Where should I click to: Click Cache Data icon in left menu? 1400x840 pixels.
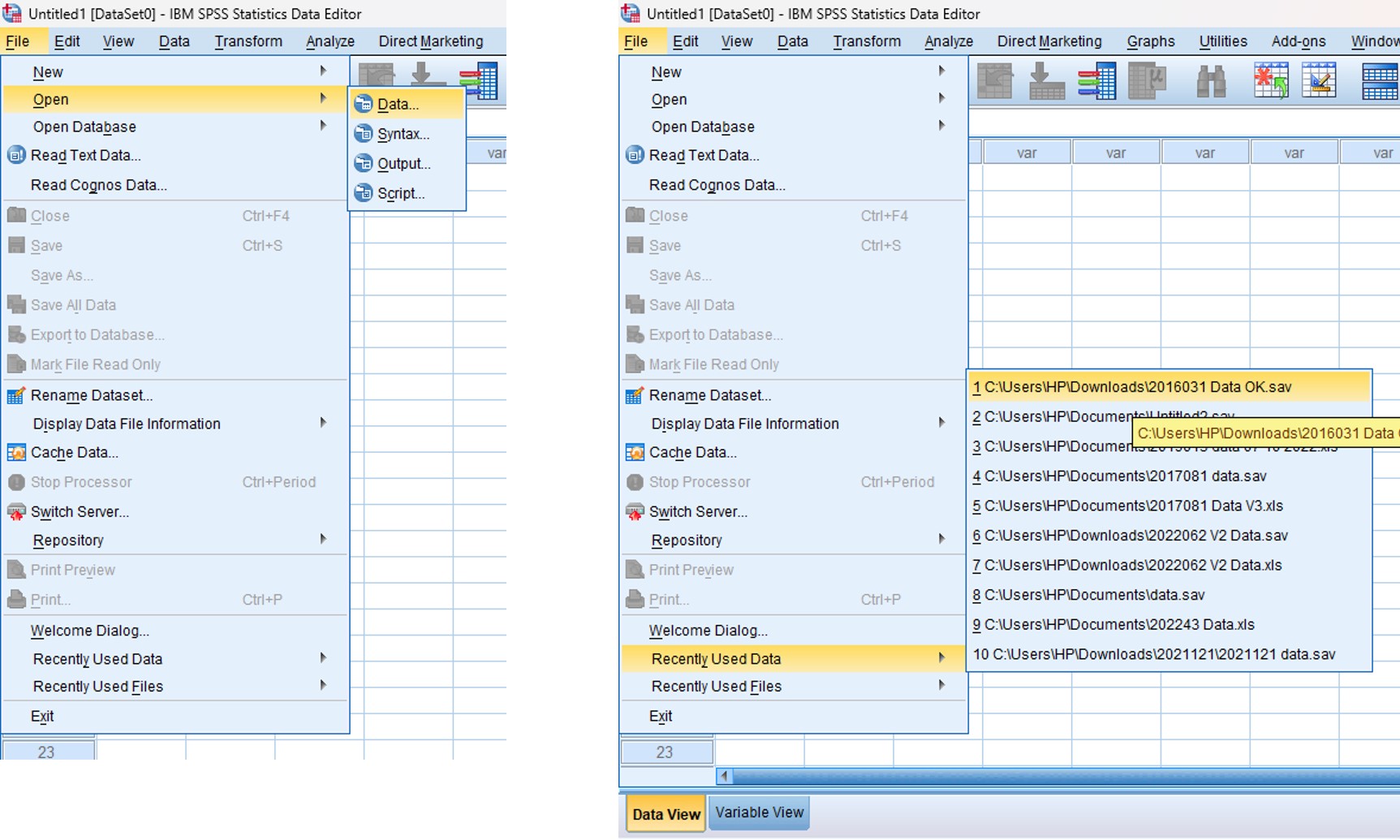[16, 452]
